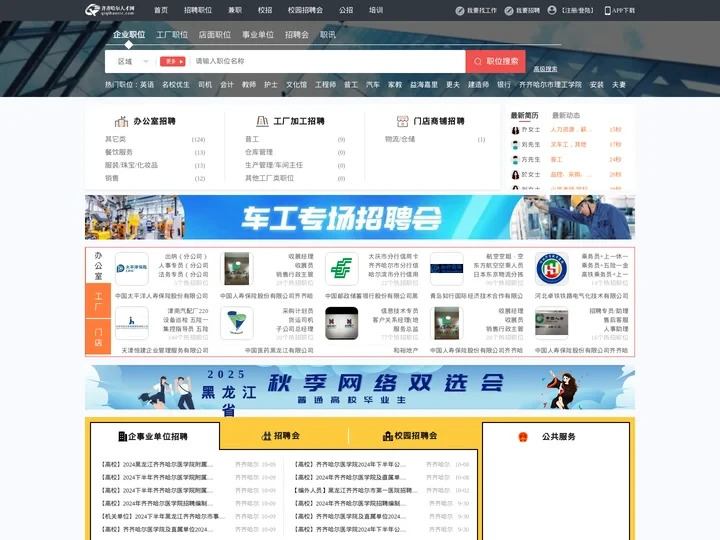Image resolution: width=720 pixels, height=540 pixels.
Task: Click hot job keyword 会计
Action: click(227, 84)
